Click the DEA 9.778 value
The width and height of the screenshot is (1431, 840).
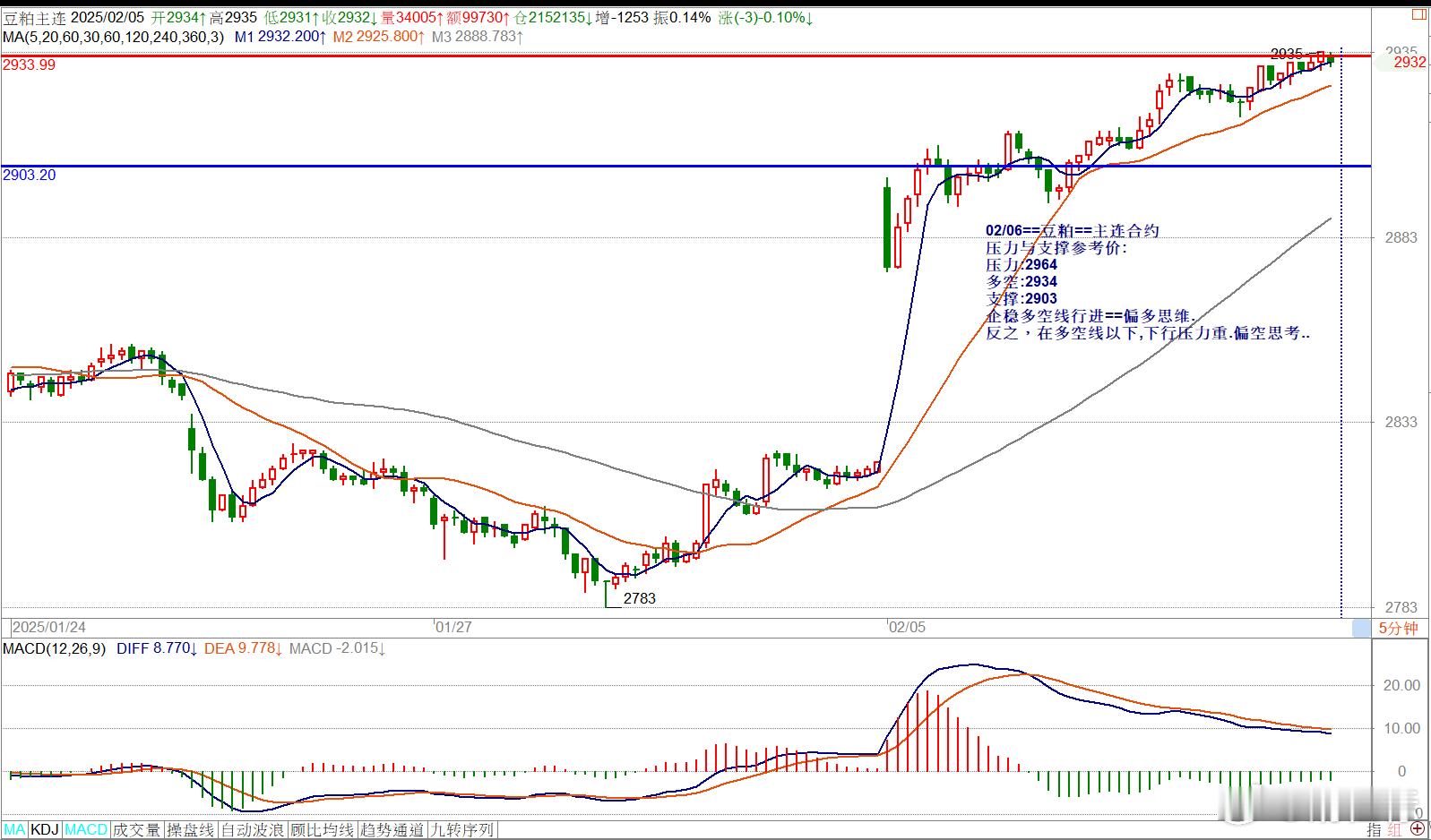(x=245, y=648)
